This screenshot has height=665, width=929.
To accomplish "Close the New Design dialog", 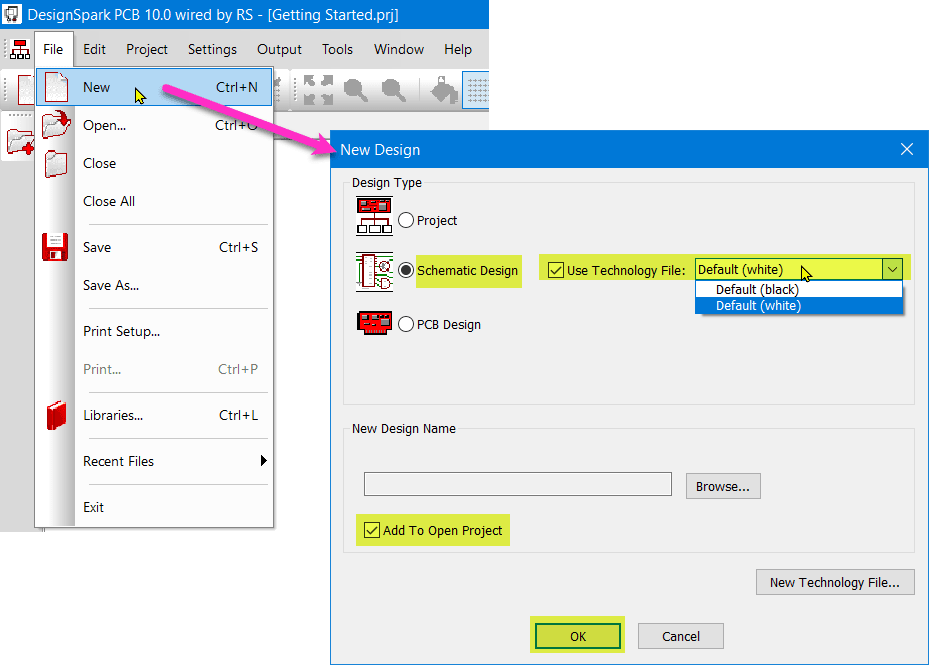I will [906, 149].
